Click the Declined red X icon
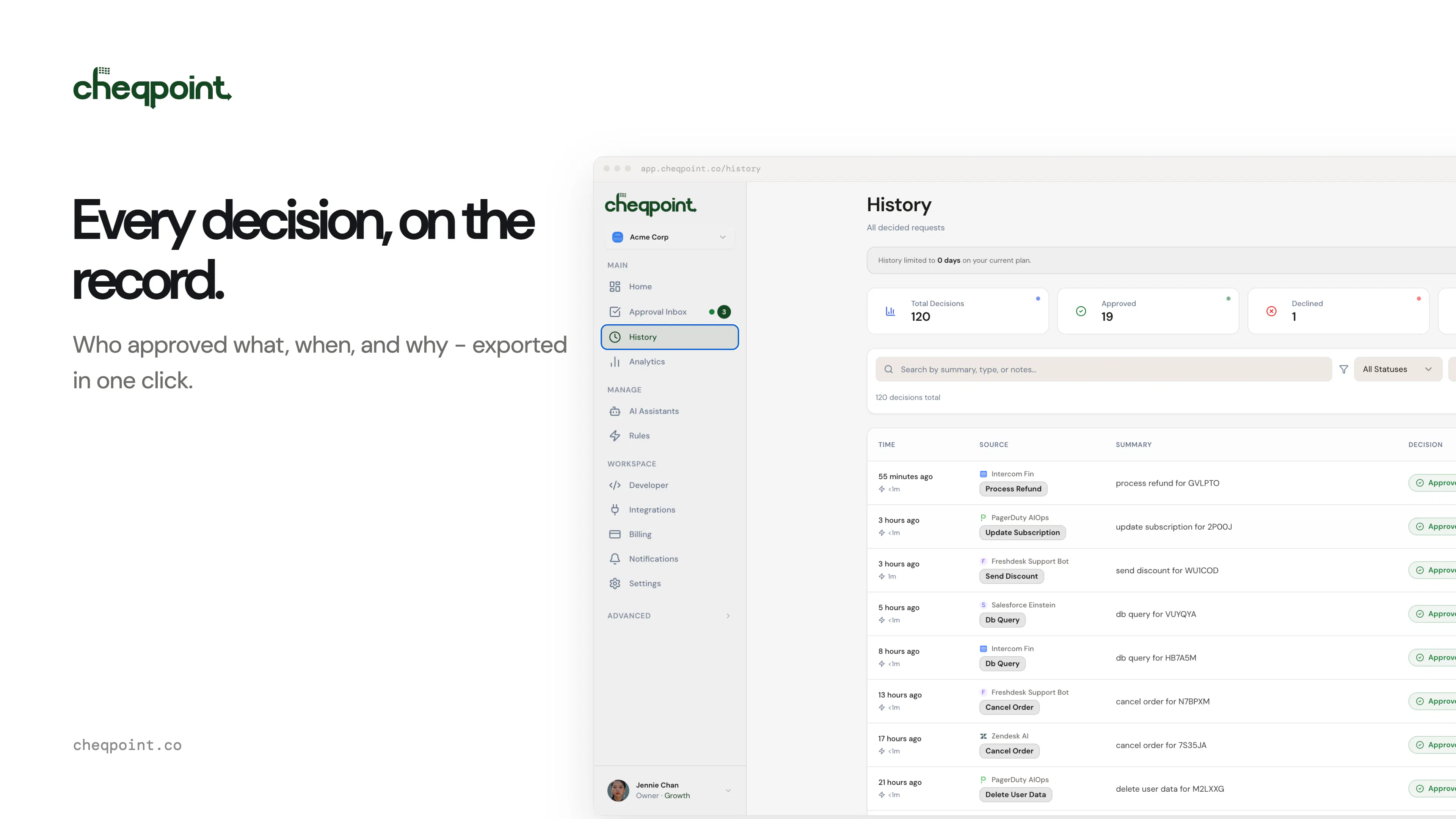The image size is (1456, 819). (1271, 311)
